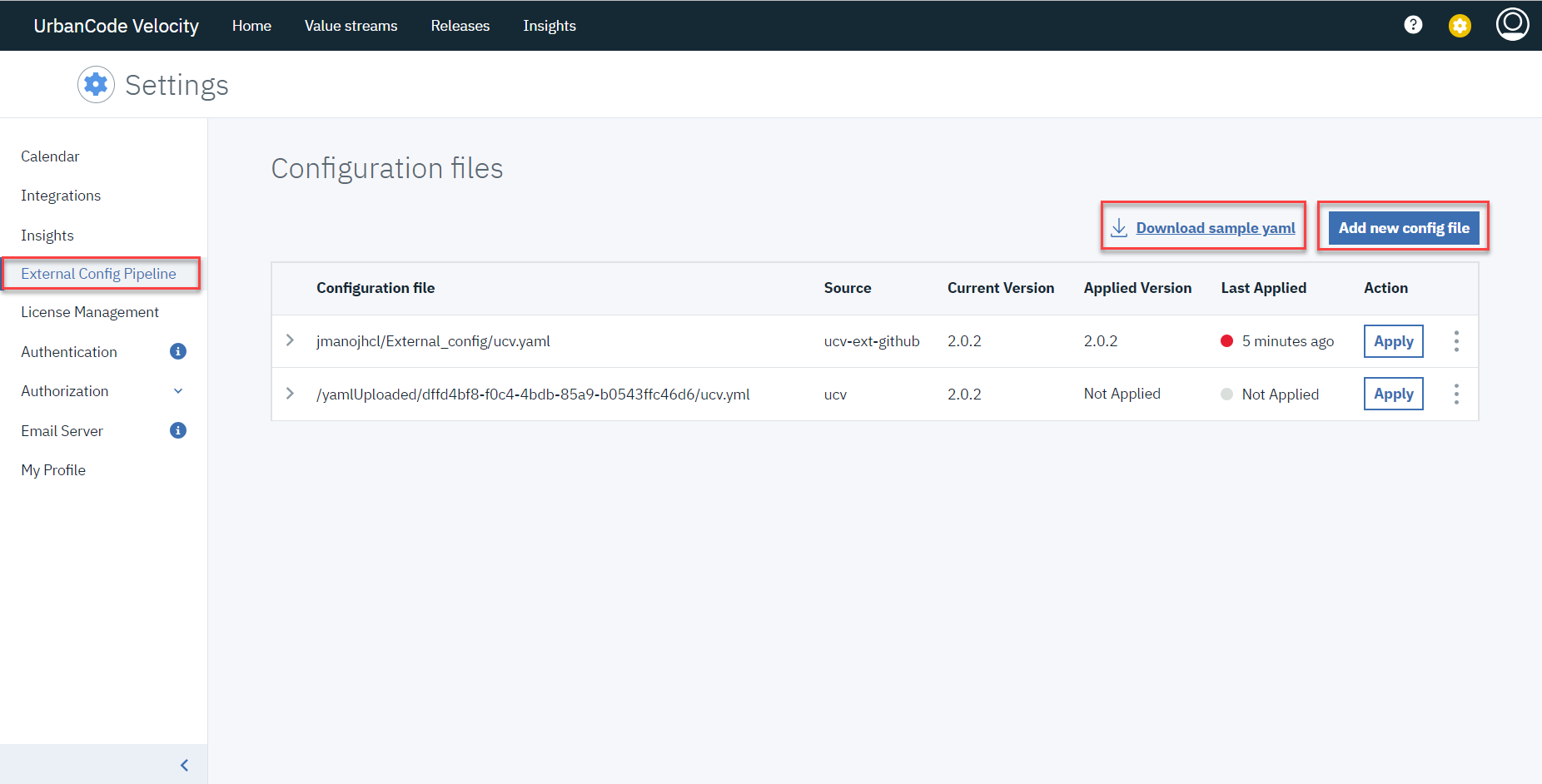Click the blue Settings gear icon in the header

click(x=96, y=84)
